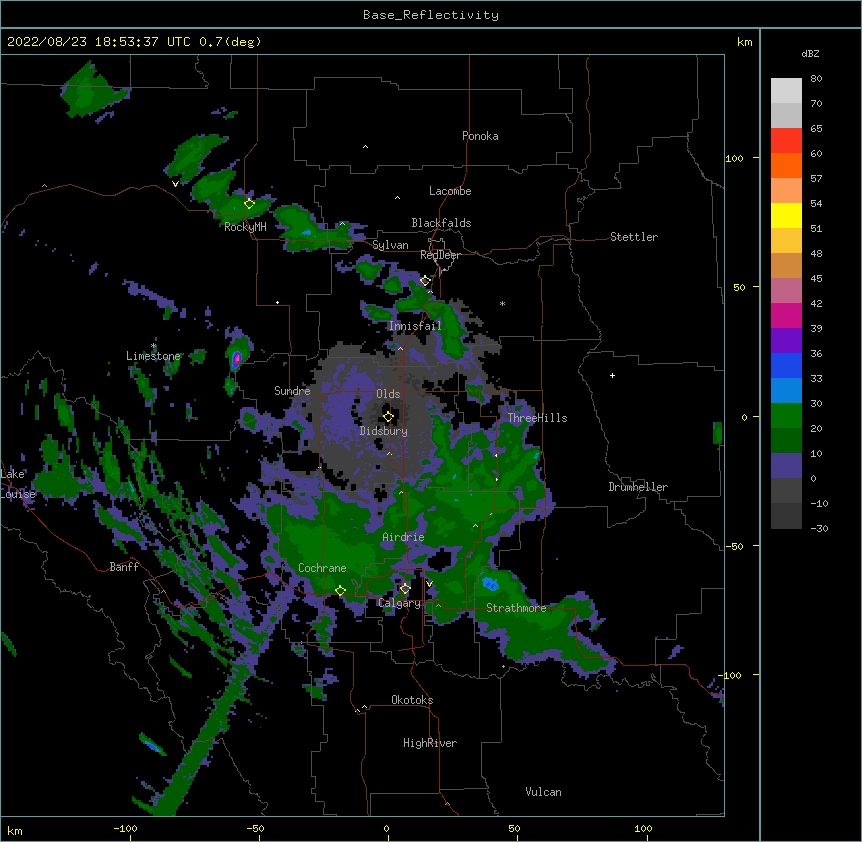Screen dimensions: 862x842
Task: Select the purple legend swatch between 39 and 36
Action: (x=786, y=341)
